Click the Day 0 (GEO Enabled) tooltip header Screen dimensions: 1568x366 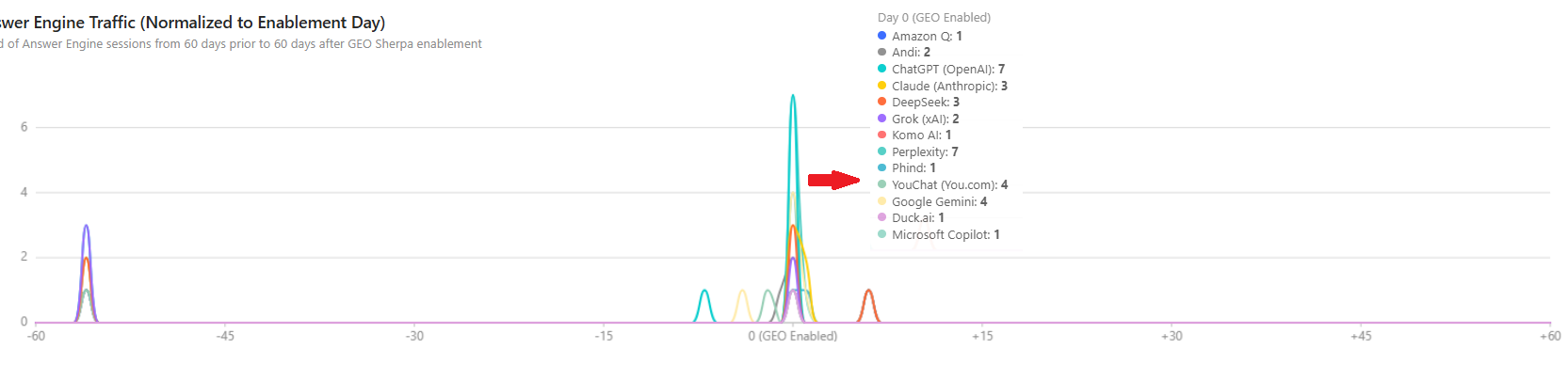pos(933,18)
